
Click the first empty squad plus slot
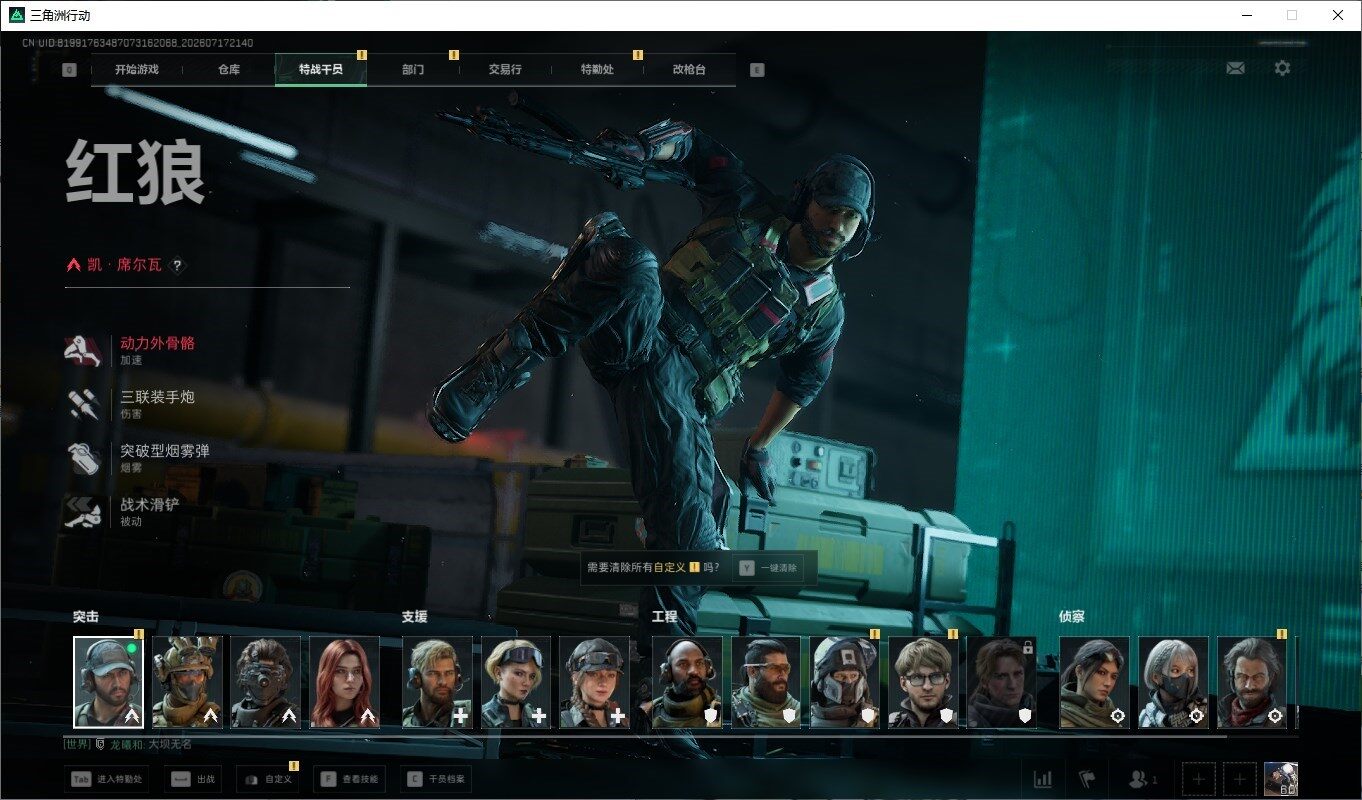tap(1199, 778)
